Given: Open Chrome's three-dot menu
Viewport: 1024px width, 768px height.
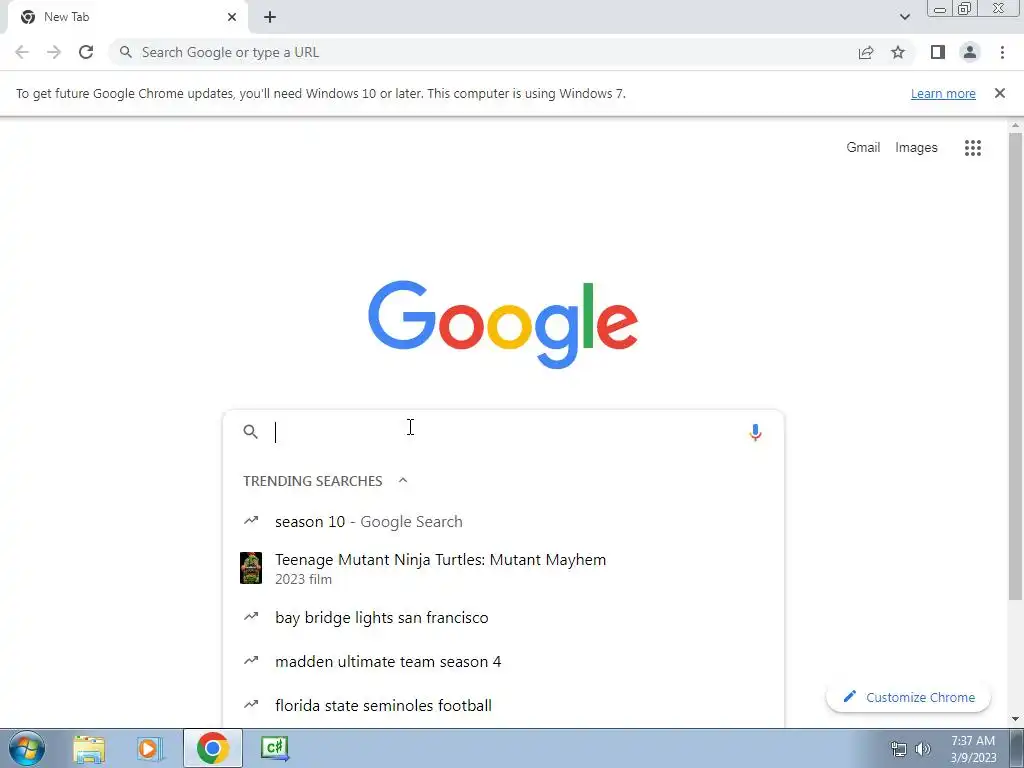Looking at the screenshot, I should click(x=1002, y=52).
